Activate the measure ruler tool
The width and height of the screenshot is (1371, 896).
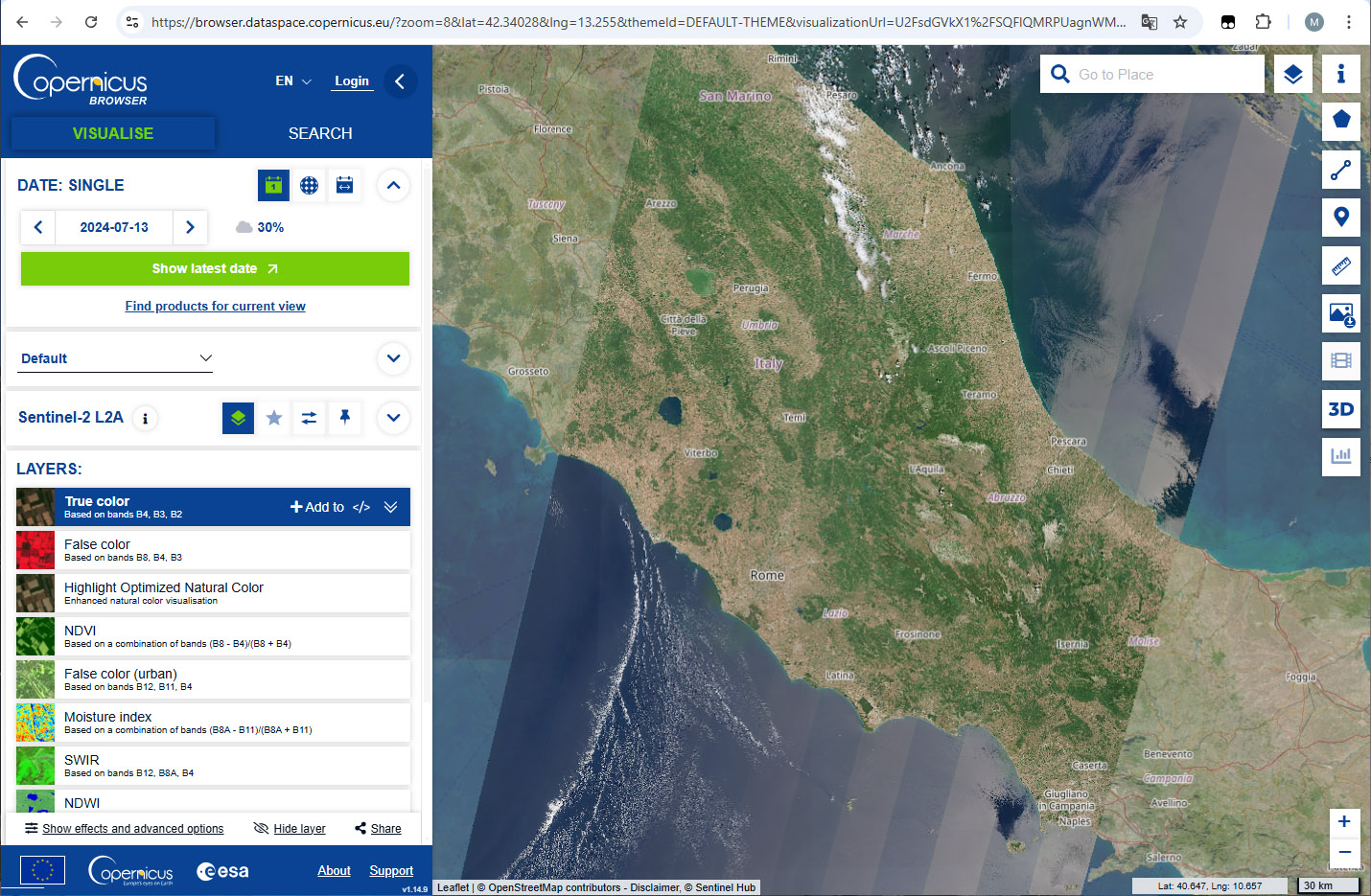[x=1341, y=265]
